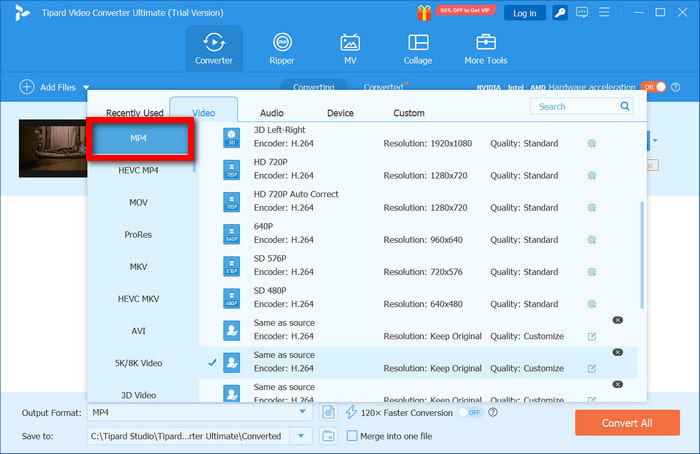This screenshot has width=700, height=454.
Task: Toggle 120× Faster Conversion switch
Action: 470,412
